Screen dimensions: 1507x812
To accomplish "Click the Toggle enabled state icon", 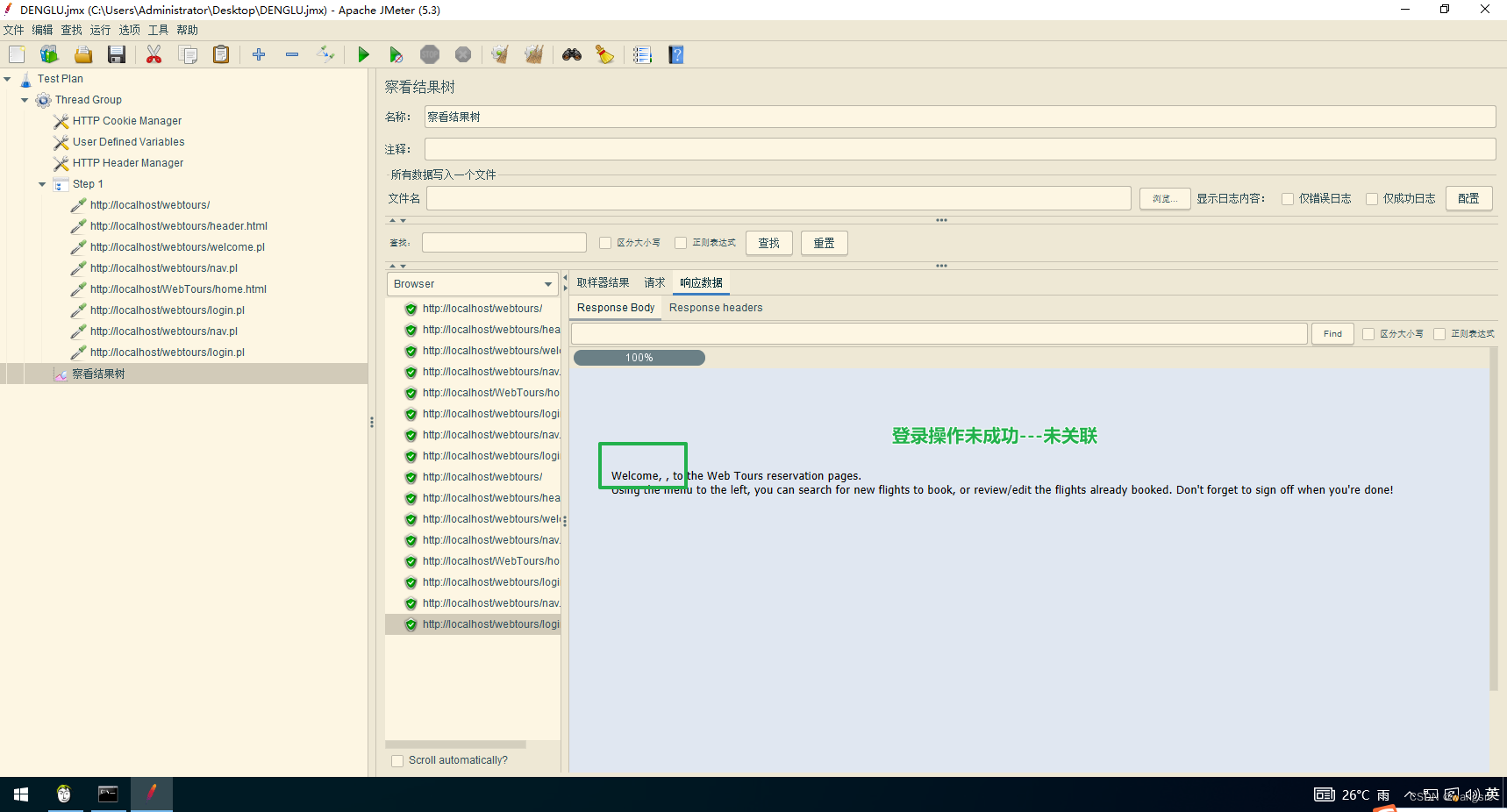I will pyautogui.click(x=325, y=54).
